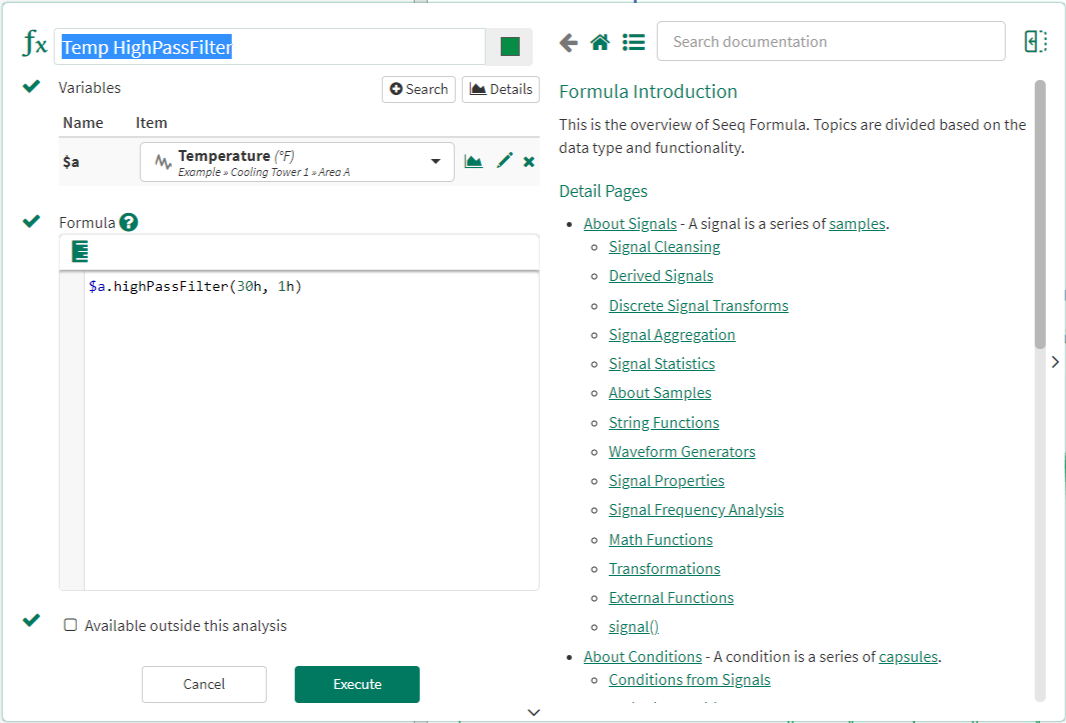
Task: Show trend for variable $a
Action: (474, 161)
